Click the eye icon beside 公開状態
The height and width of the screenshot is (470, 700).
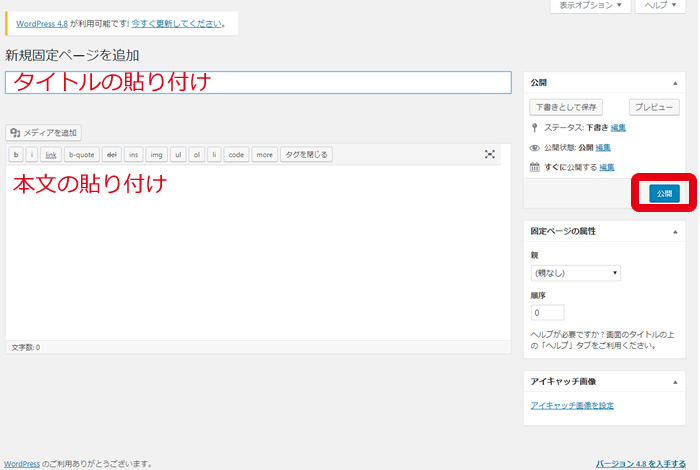(534, 148)
